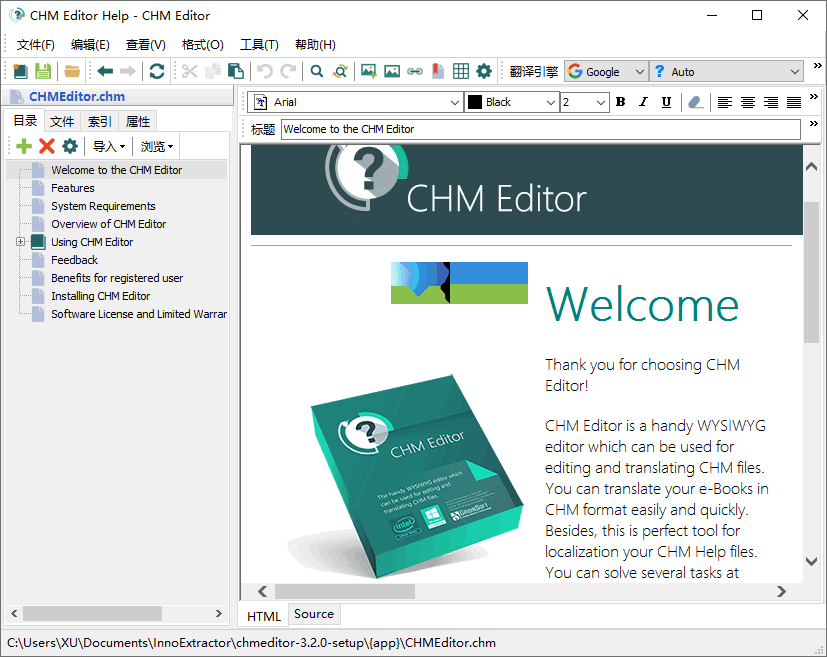Image resolution: width=827 pixels, height=657 pixels.
Task: Switch to the 索引 tab
Action: click(x=100, y=122)
